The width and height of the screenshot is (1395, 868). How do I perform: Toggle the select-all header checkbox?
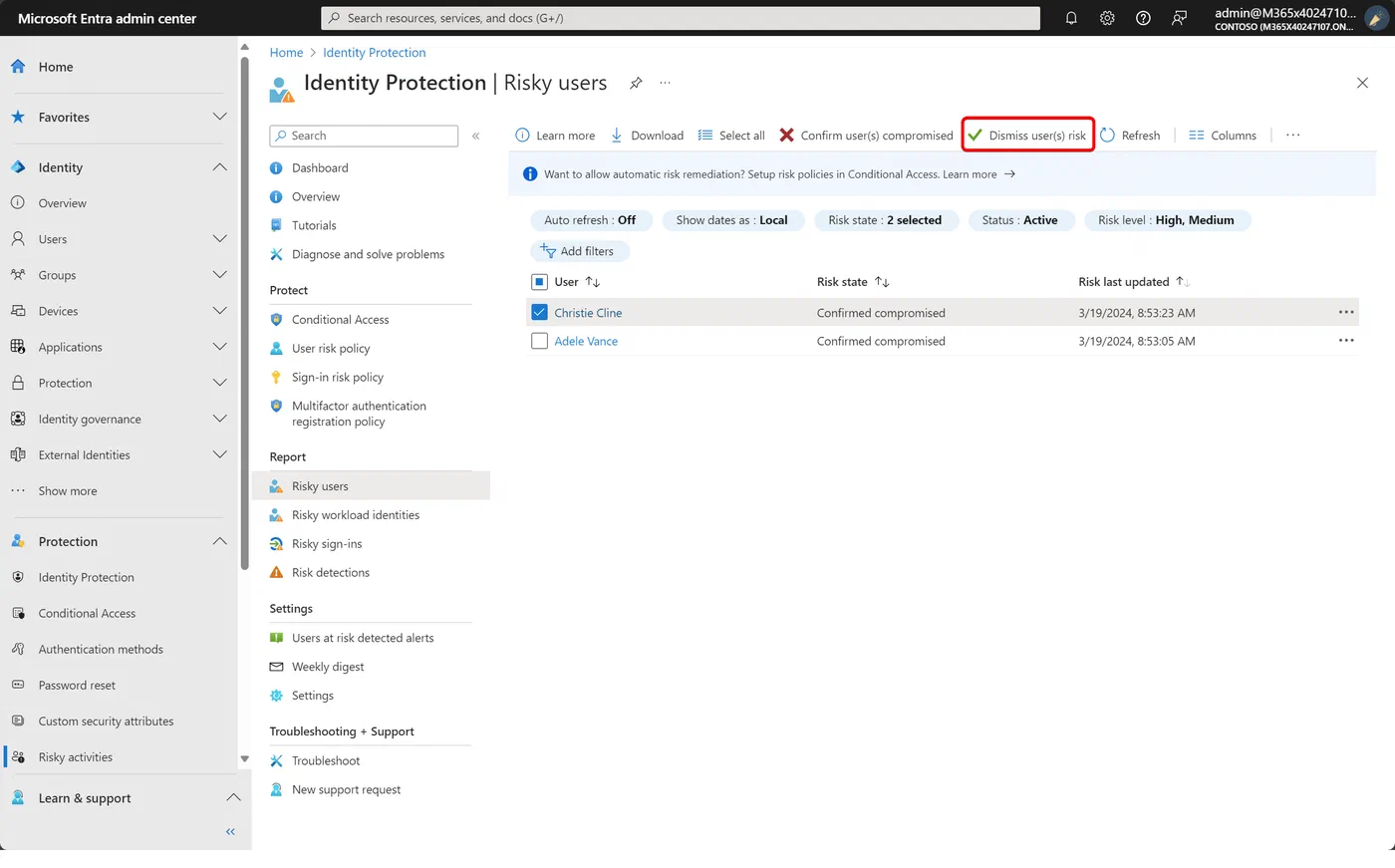540,282
